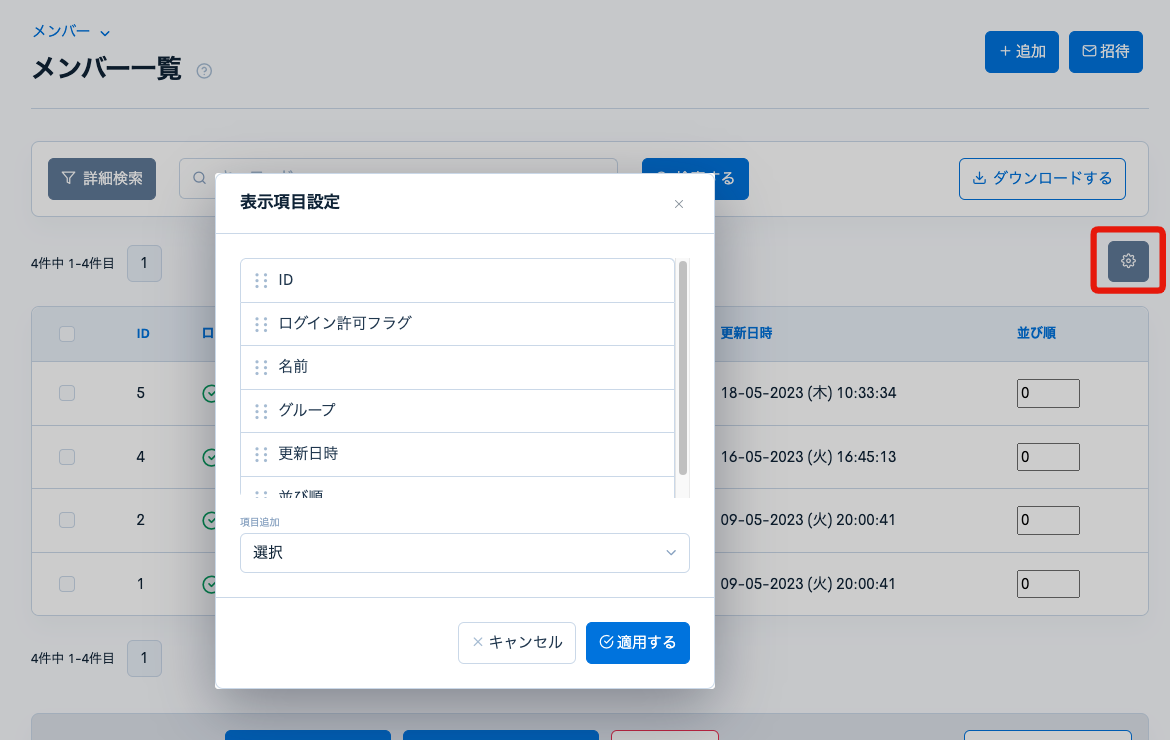1170x740 pixels.
Task: Click the 並び順 input for row ID 2
Action: (1048, 520)
